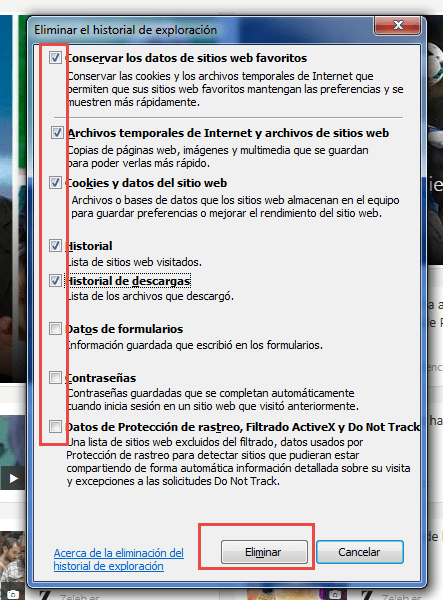Click the Datos de formularios label
The image size is (443, 600).
coord(124,329)
